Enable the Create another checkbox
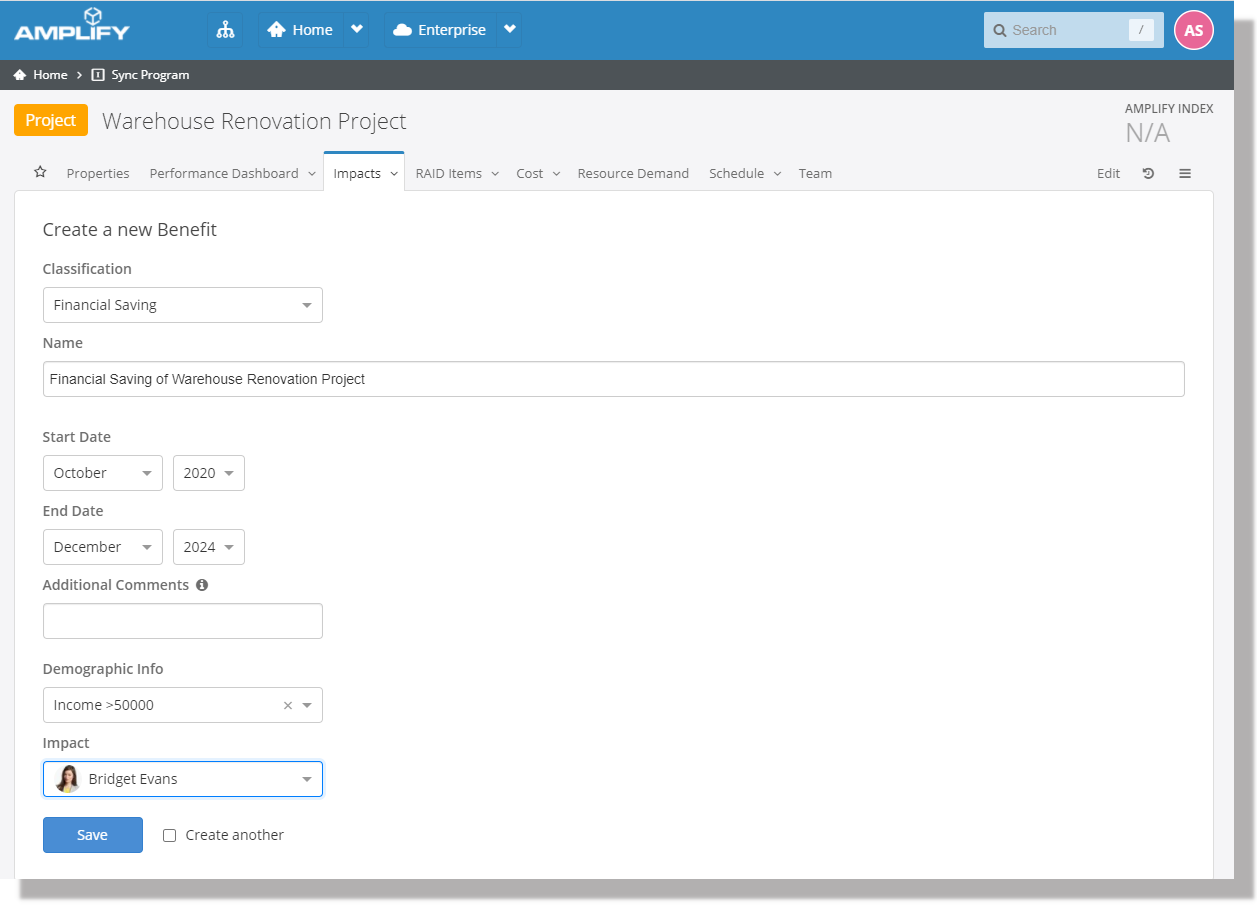Screen dimensions: 1257x911 click(170, 835)
